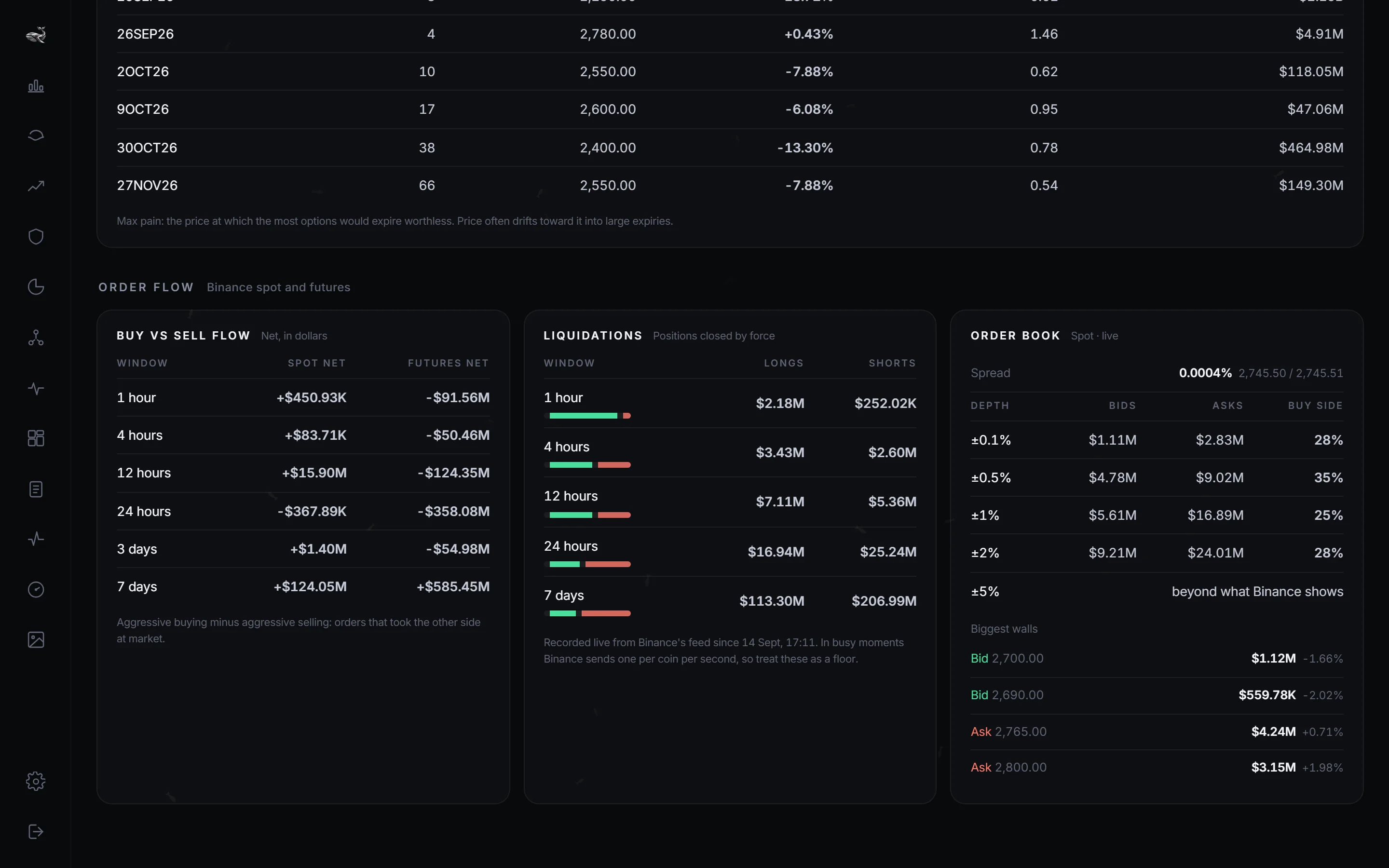This screenshot has height=868, width=1389.
Task: Open the branching nodes sidebar icon
Action: point(36,338)
